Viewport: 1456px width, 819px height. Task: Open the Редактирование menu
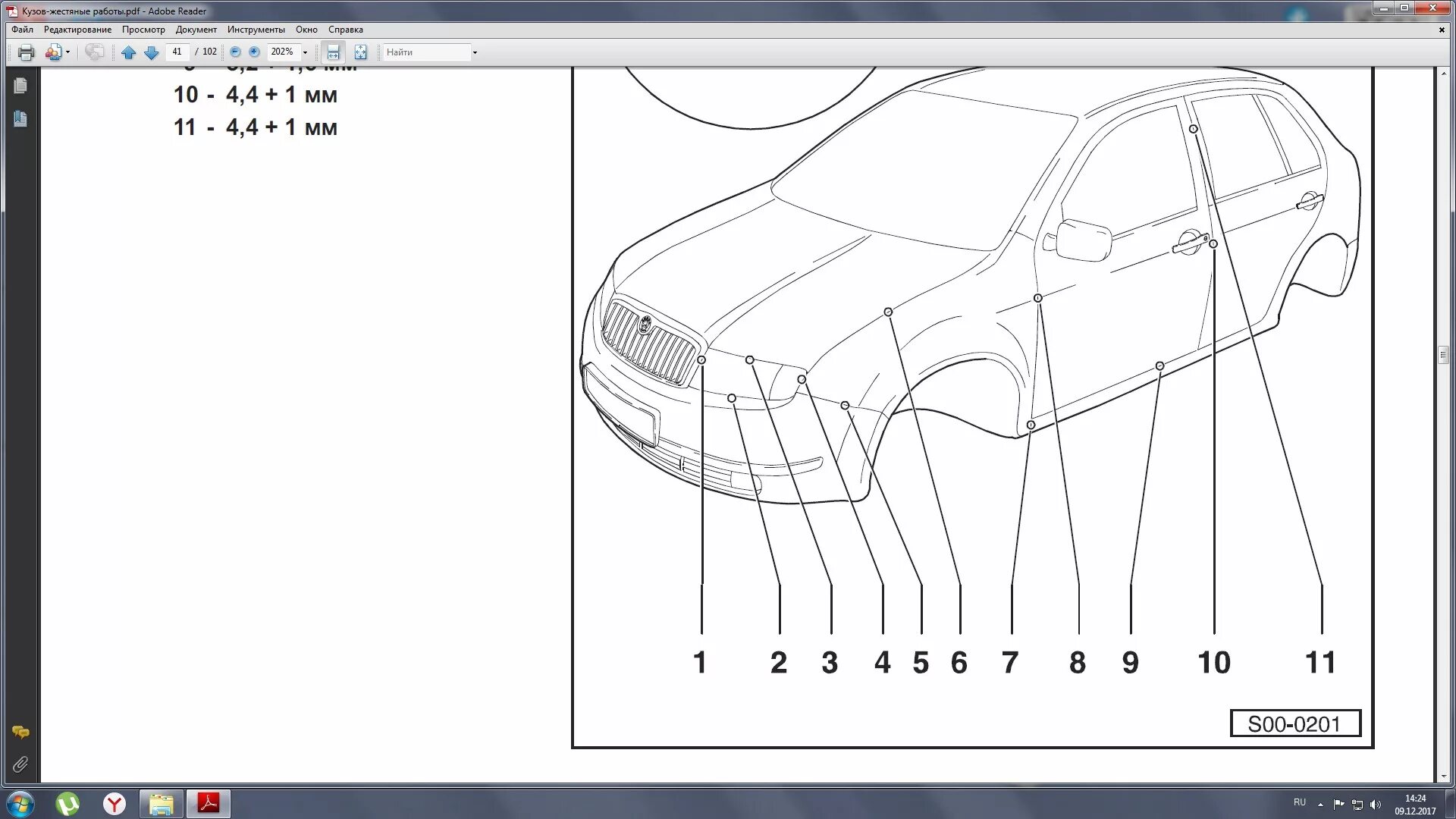pyautogui.click(x=77, y=30)
